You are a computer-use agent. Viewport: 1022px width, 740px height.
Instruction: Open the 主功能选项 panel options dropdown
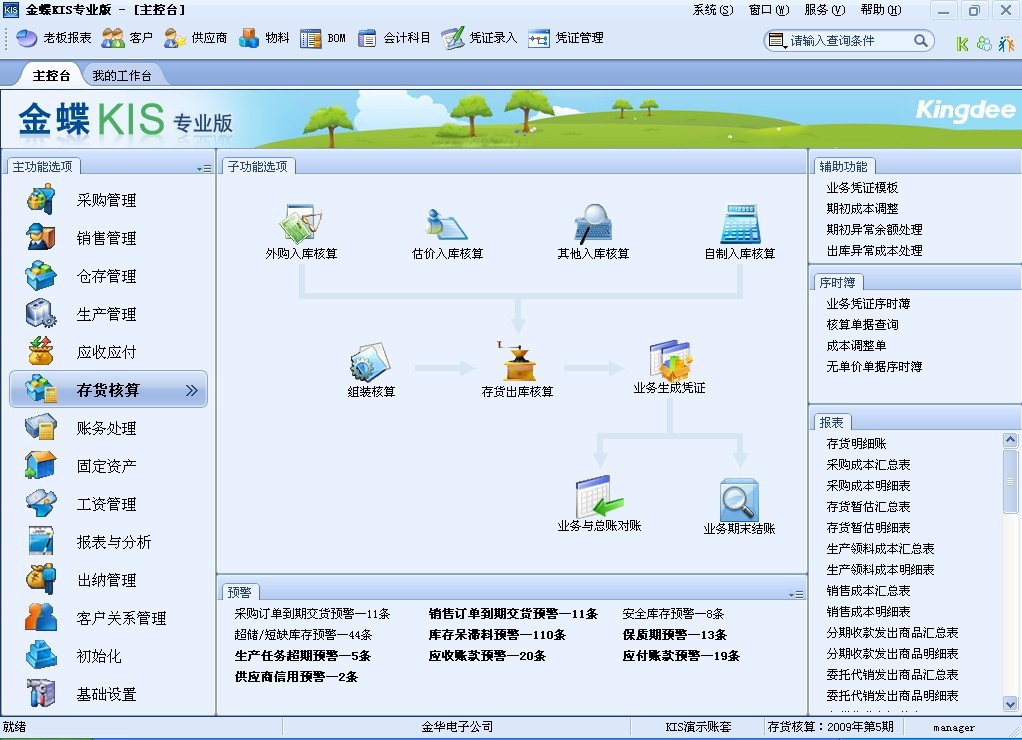tap(204, 168)
